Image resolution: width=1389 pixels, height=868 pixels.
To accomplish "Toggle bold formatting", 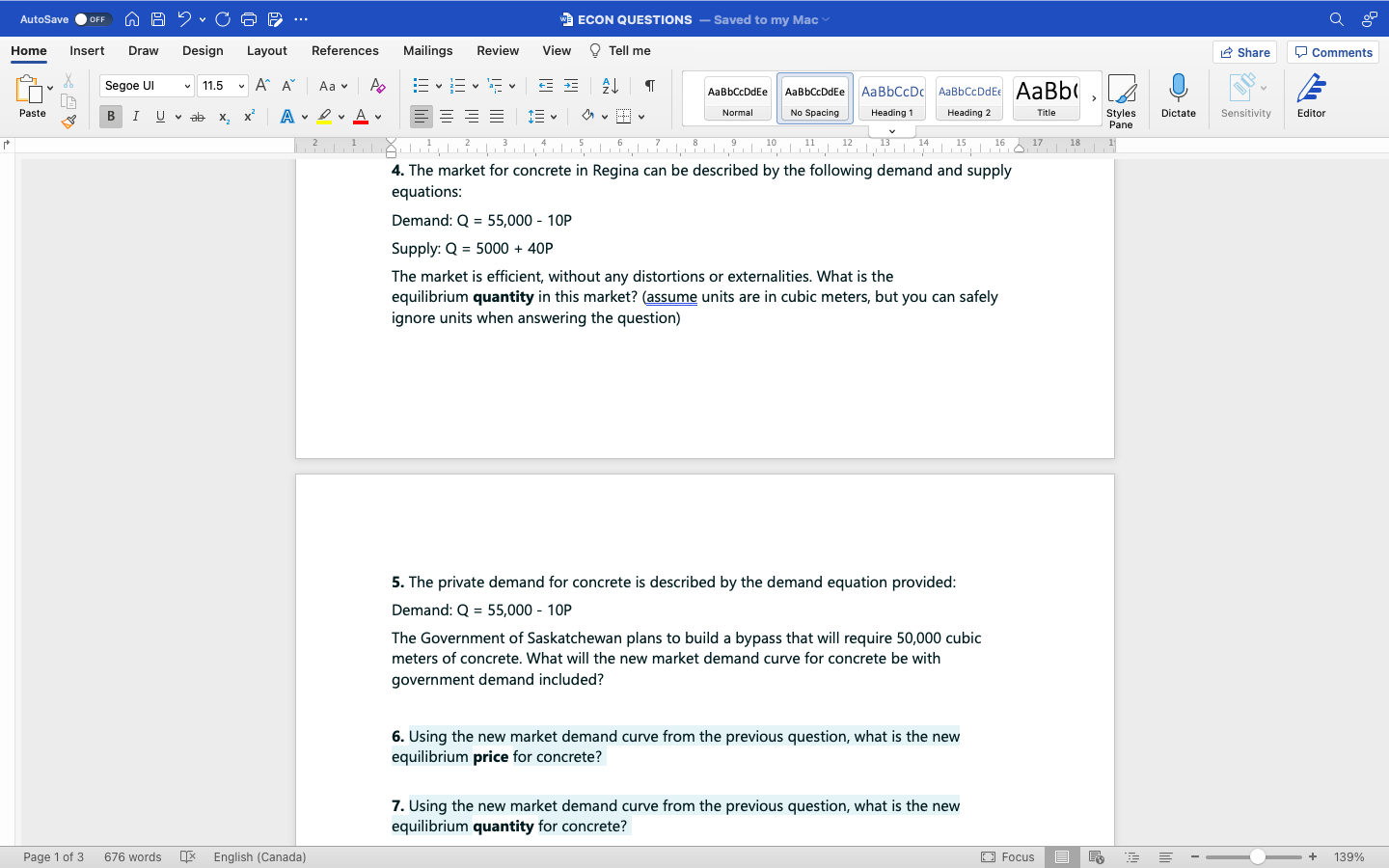I will click(110, 117).
